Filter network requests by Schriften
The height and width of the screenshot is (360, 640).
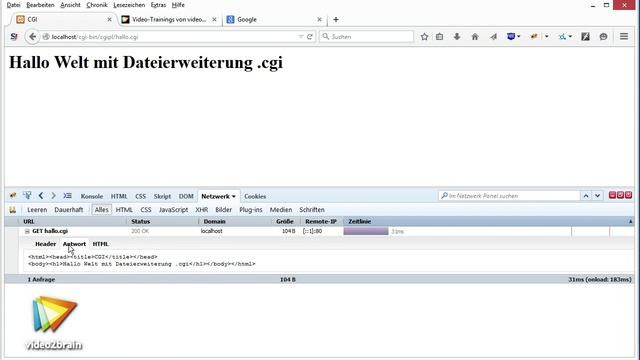[312, 210]
